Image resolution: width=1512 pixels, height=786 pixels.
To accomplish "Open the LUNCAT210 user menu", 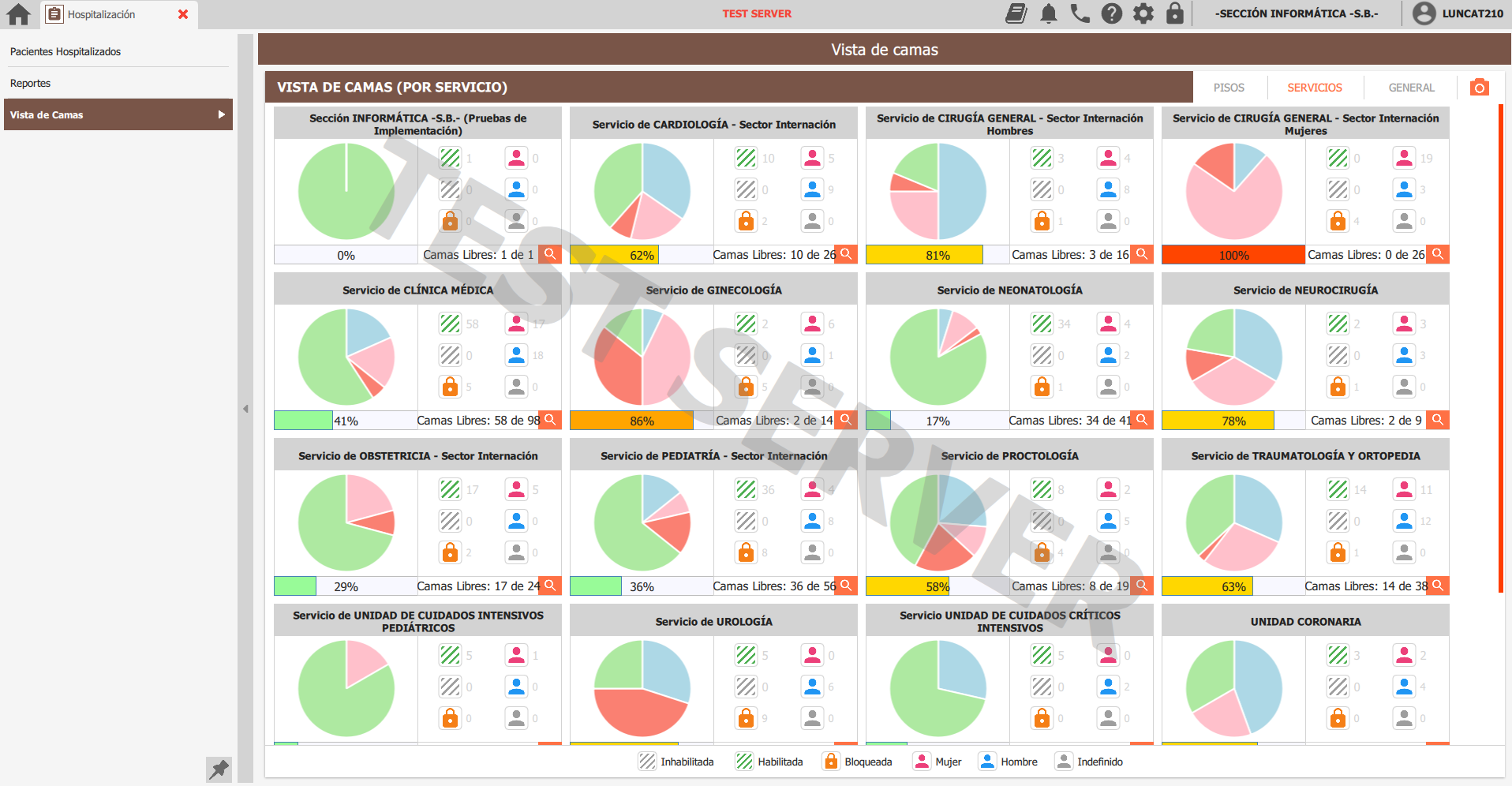I will [x=1458, y=13].
